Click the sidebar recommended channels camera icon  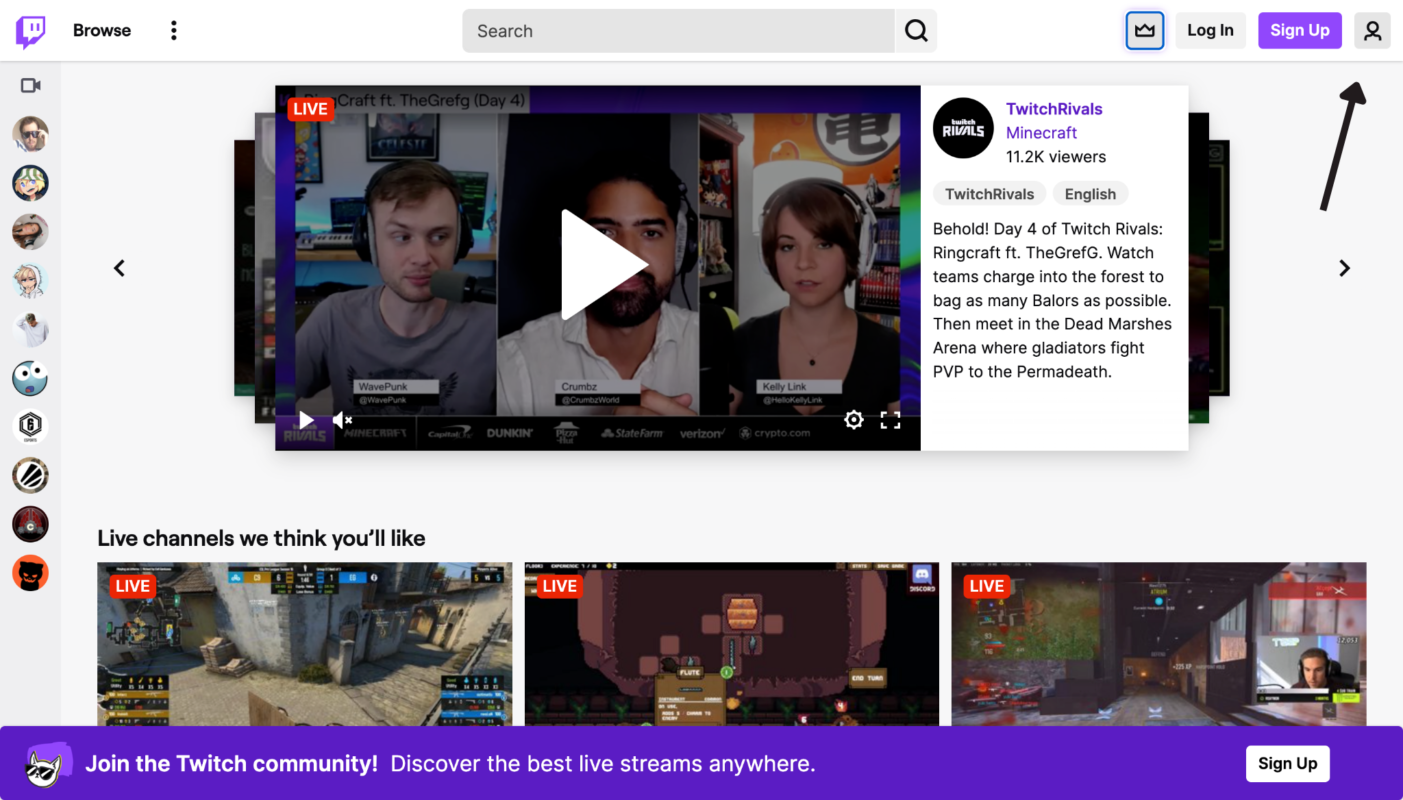click(31, 86)
